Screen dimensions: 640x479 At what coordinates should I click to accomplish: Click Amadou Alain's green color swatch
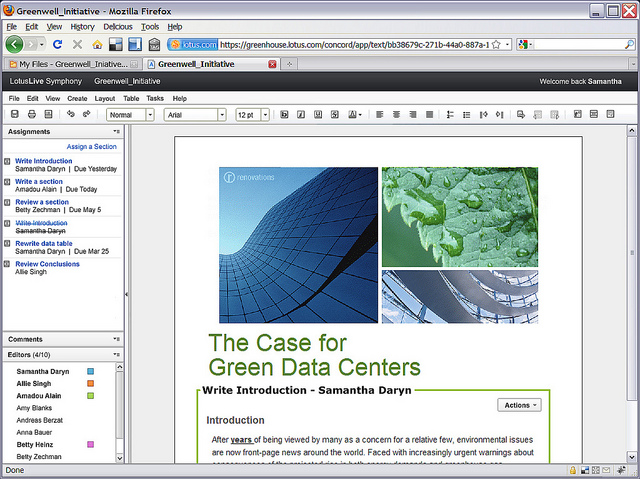coord(91,396)
